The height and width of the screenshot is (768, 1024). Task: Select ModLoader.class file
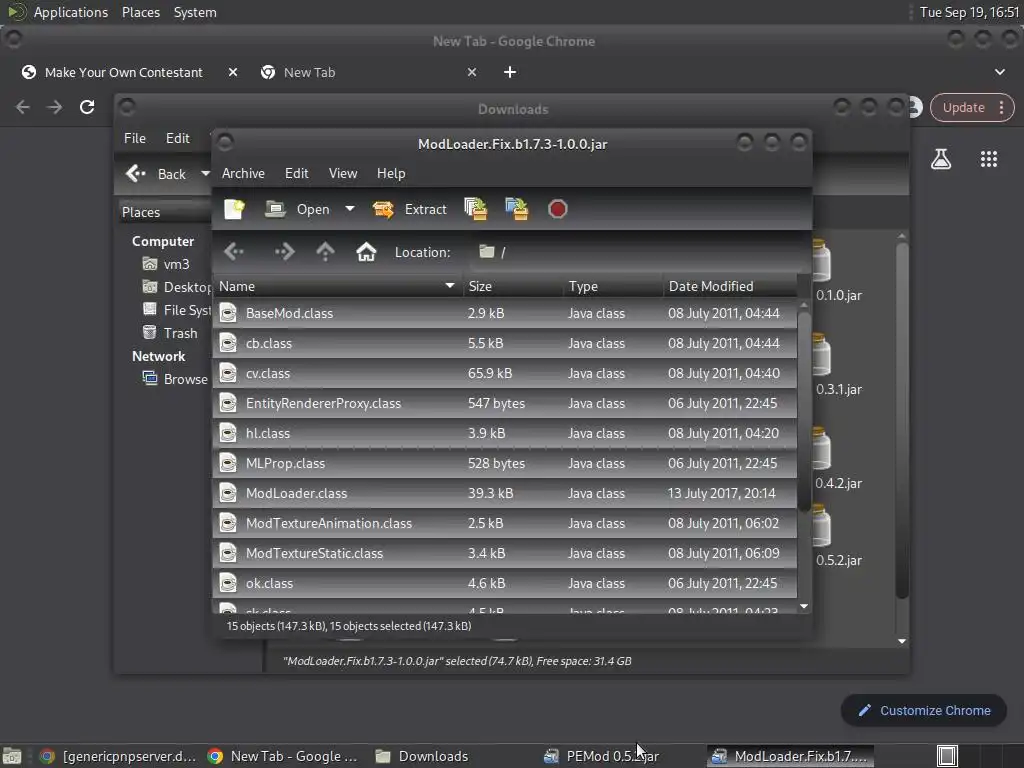pyautogui.click(x=505, y=493)
